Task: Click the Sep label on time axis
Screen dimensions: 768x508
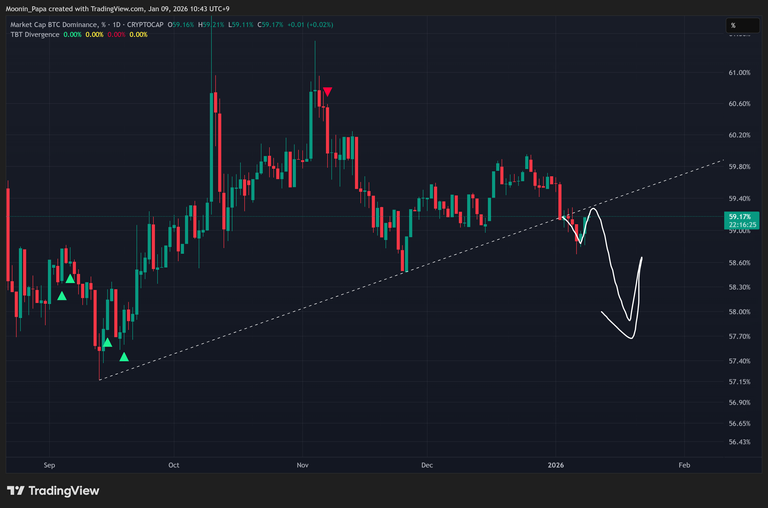Action: pos(50,465)
